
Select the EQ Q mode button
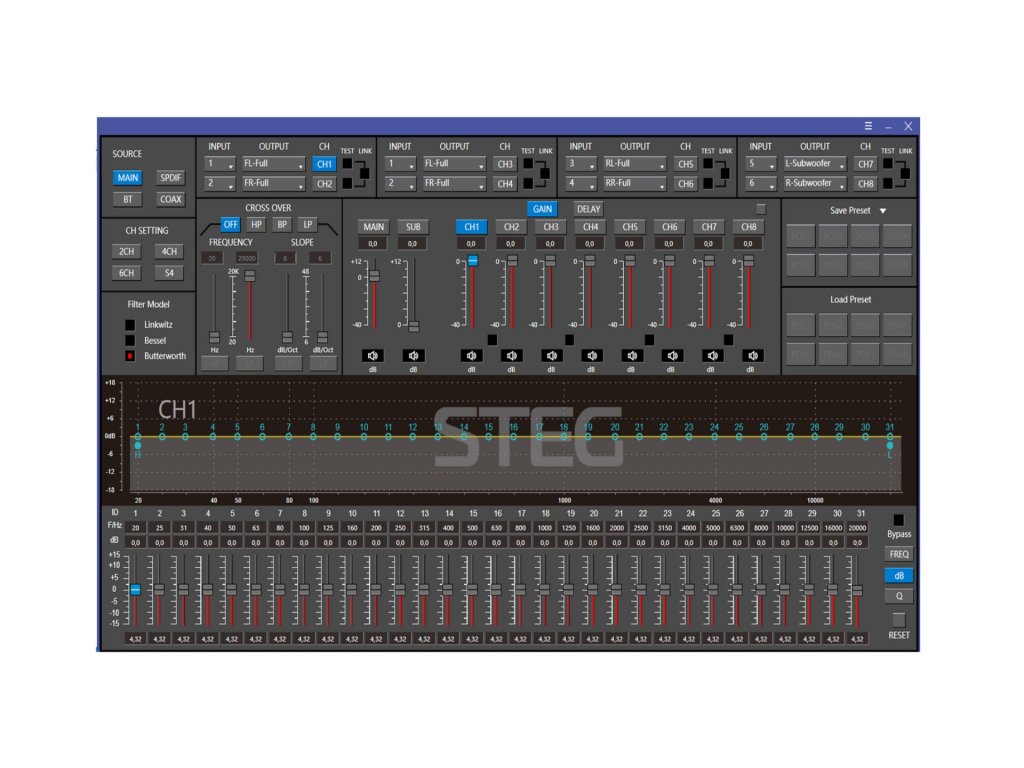coord(899,596)
